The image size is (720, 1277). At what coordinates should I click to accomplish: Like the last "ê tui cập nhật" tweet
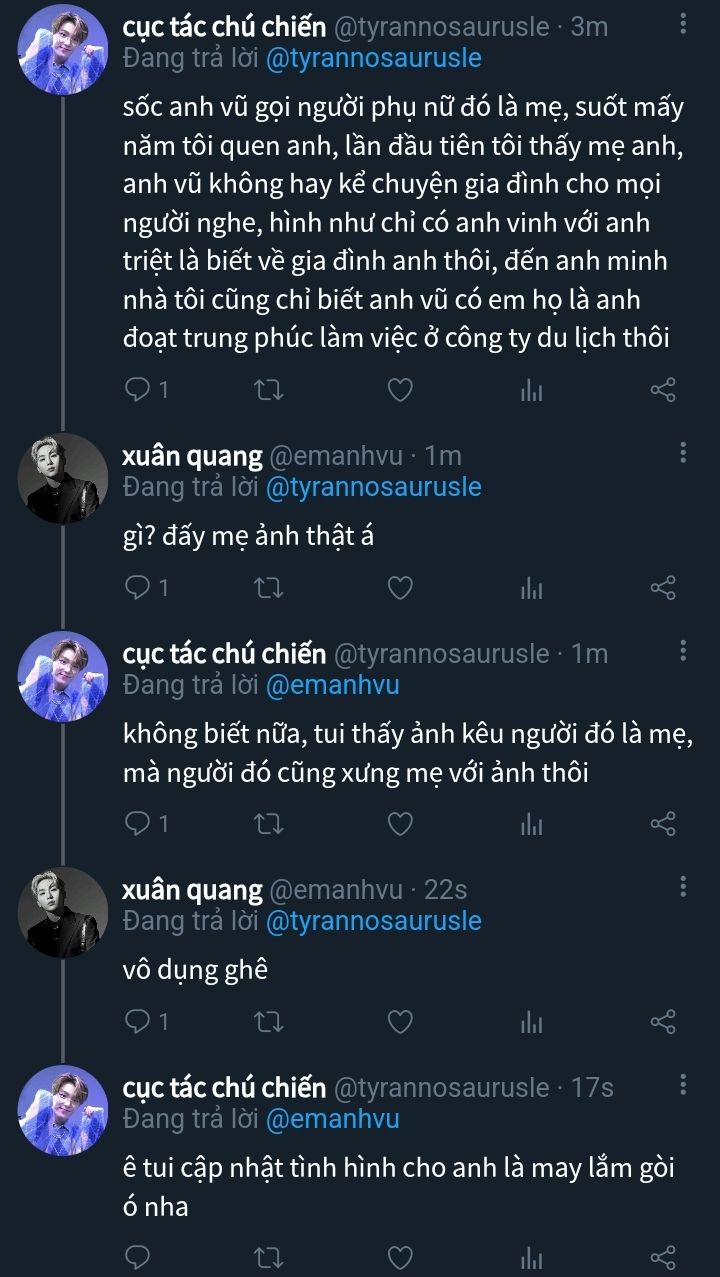point(400,1256)
